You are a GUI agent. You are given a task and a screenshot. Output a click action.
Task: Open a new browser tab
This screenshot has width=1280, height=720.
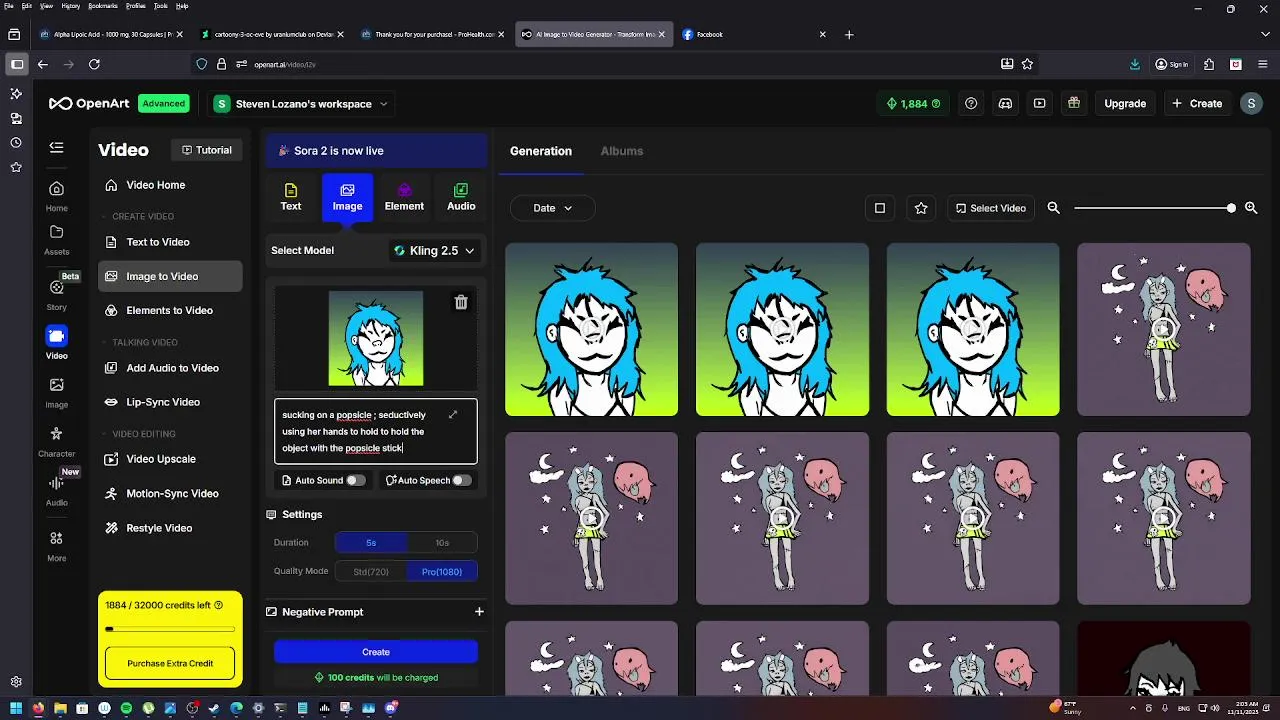(x=849, y=34)
